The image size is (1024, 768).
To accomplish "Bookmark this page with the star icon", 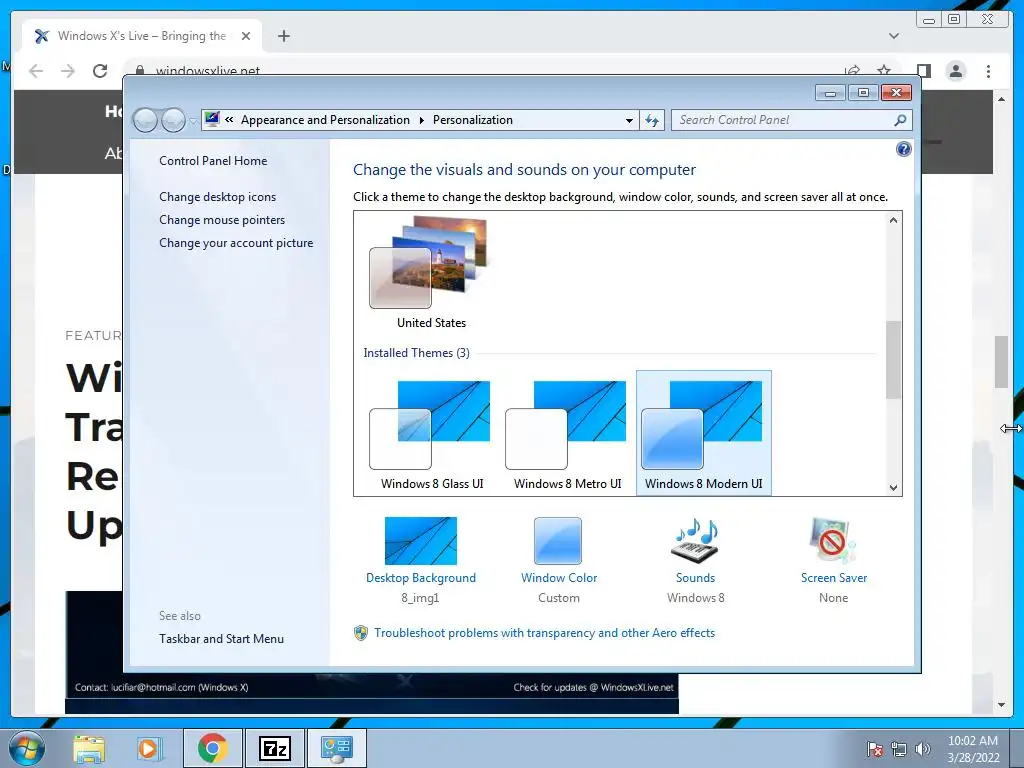I will pos(884,71).
